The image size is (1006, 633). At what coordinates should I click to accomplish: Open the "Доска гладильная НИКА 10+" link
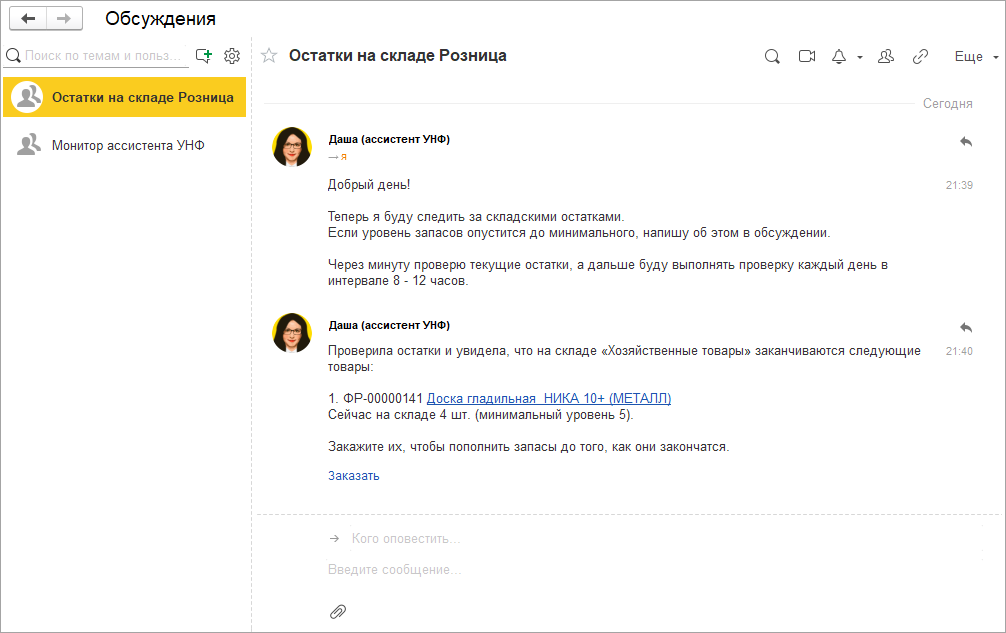[549, 398]
